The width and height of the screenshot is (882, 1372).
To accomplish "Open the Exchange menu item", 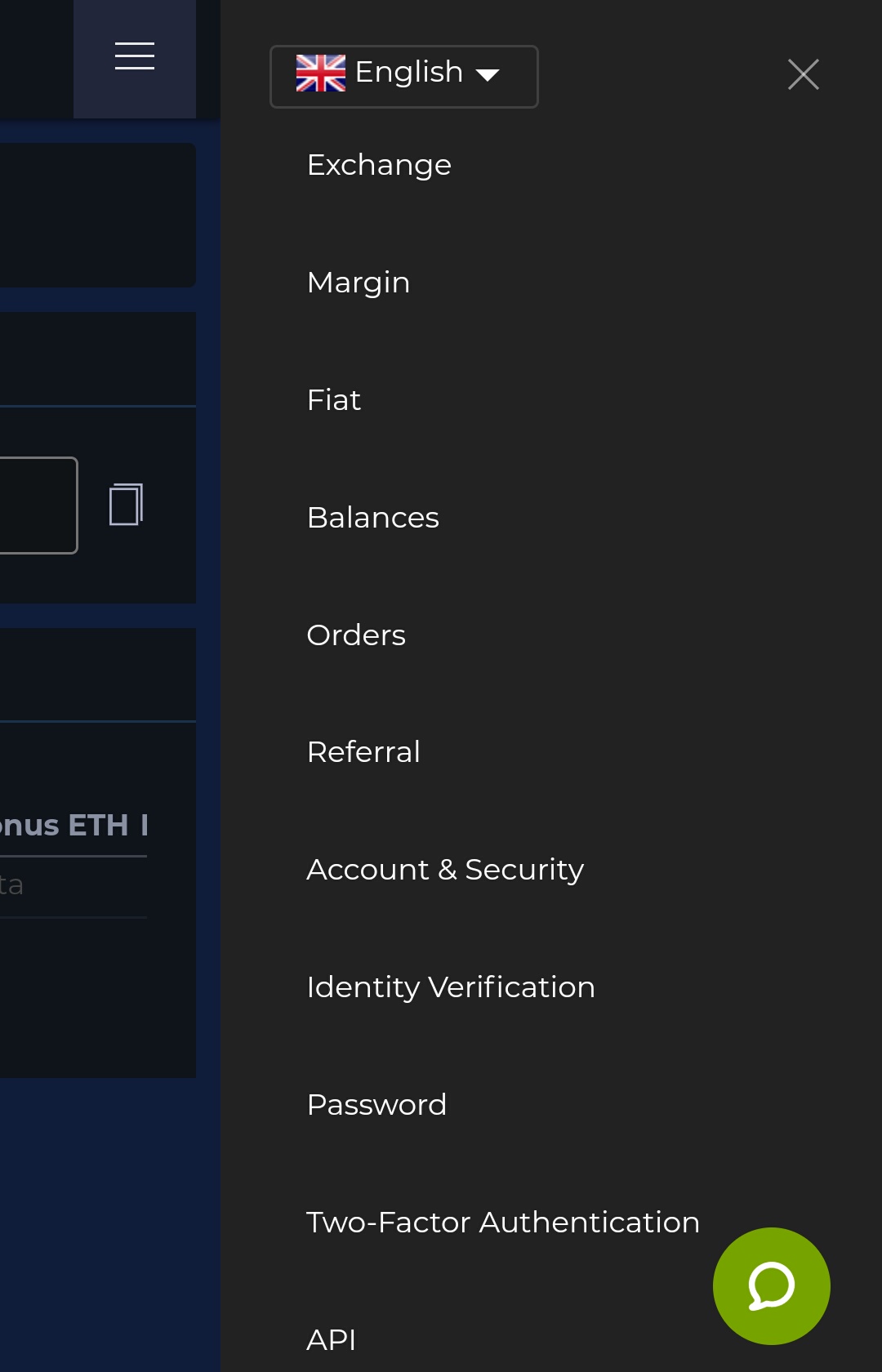I will click(379, 165).
